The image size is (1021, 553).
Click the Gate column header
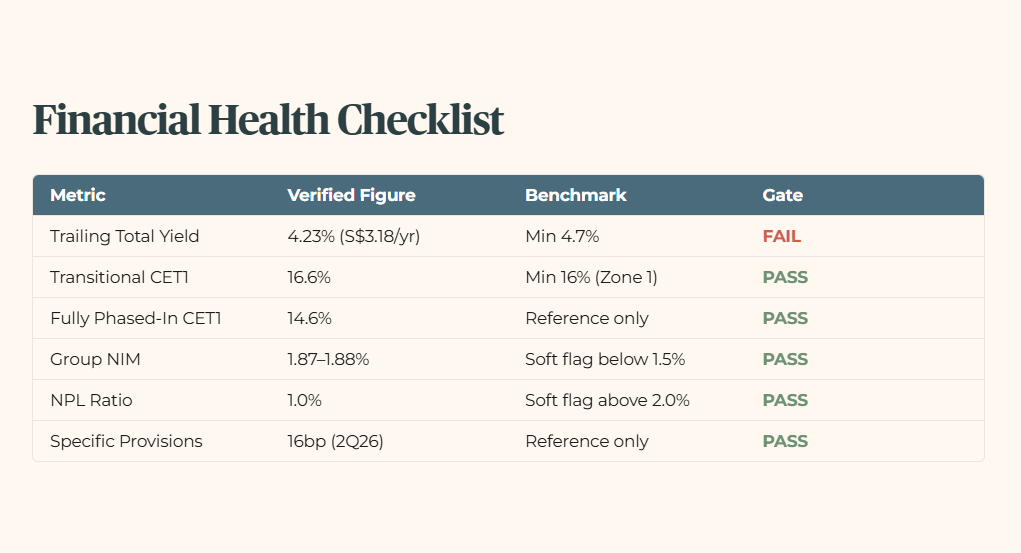click(x=783, y=195)
